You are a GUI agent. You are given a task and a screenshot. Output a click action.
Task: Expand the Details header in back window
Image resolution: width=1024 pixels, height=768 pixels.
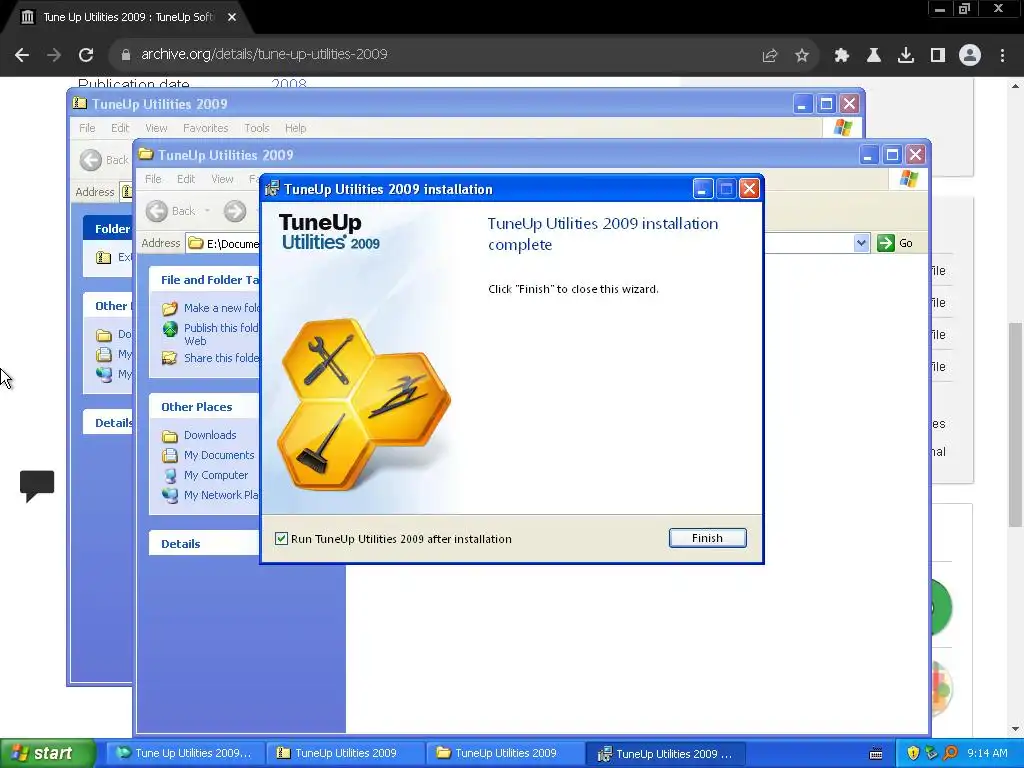pyautogui.click(x=108, y=423)
